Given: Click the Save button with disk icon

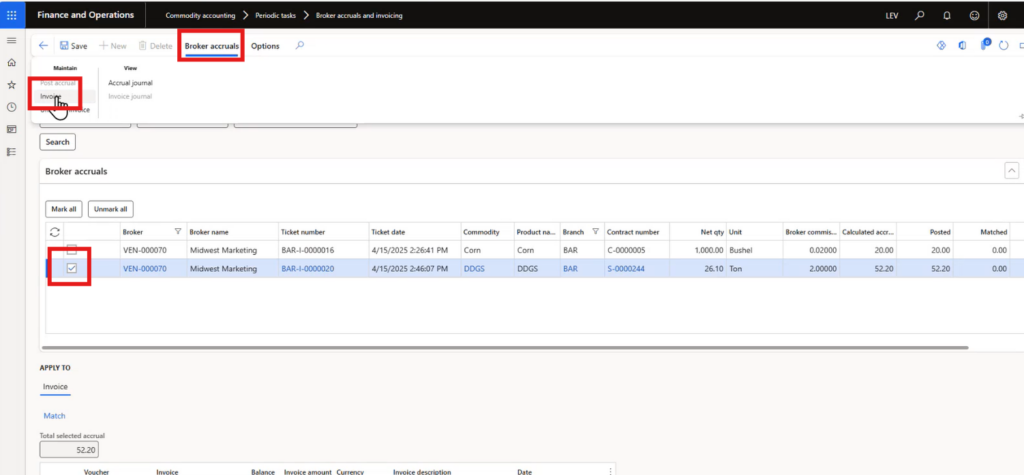Looking at the screenshot, I should pos(74,46).
